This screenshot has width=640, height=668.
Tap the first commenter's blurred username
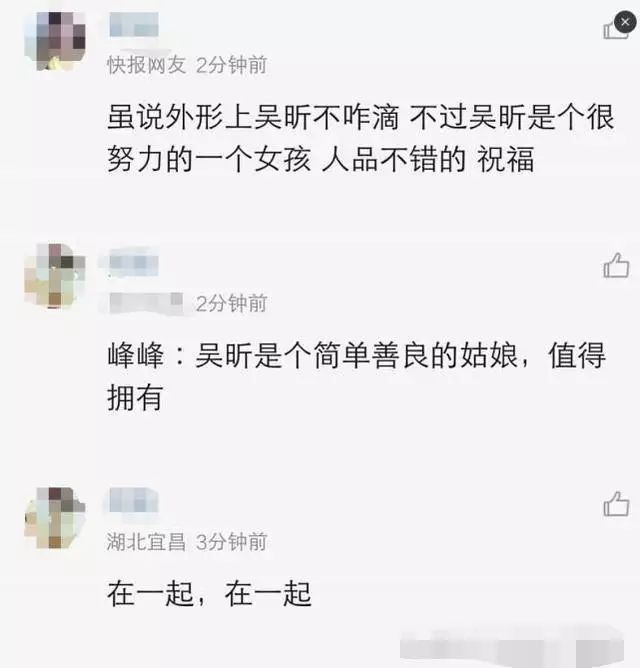click(134, 25)
